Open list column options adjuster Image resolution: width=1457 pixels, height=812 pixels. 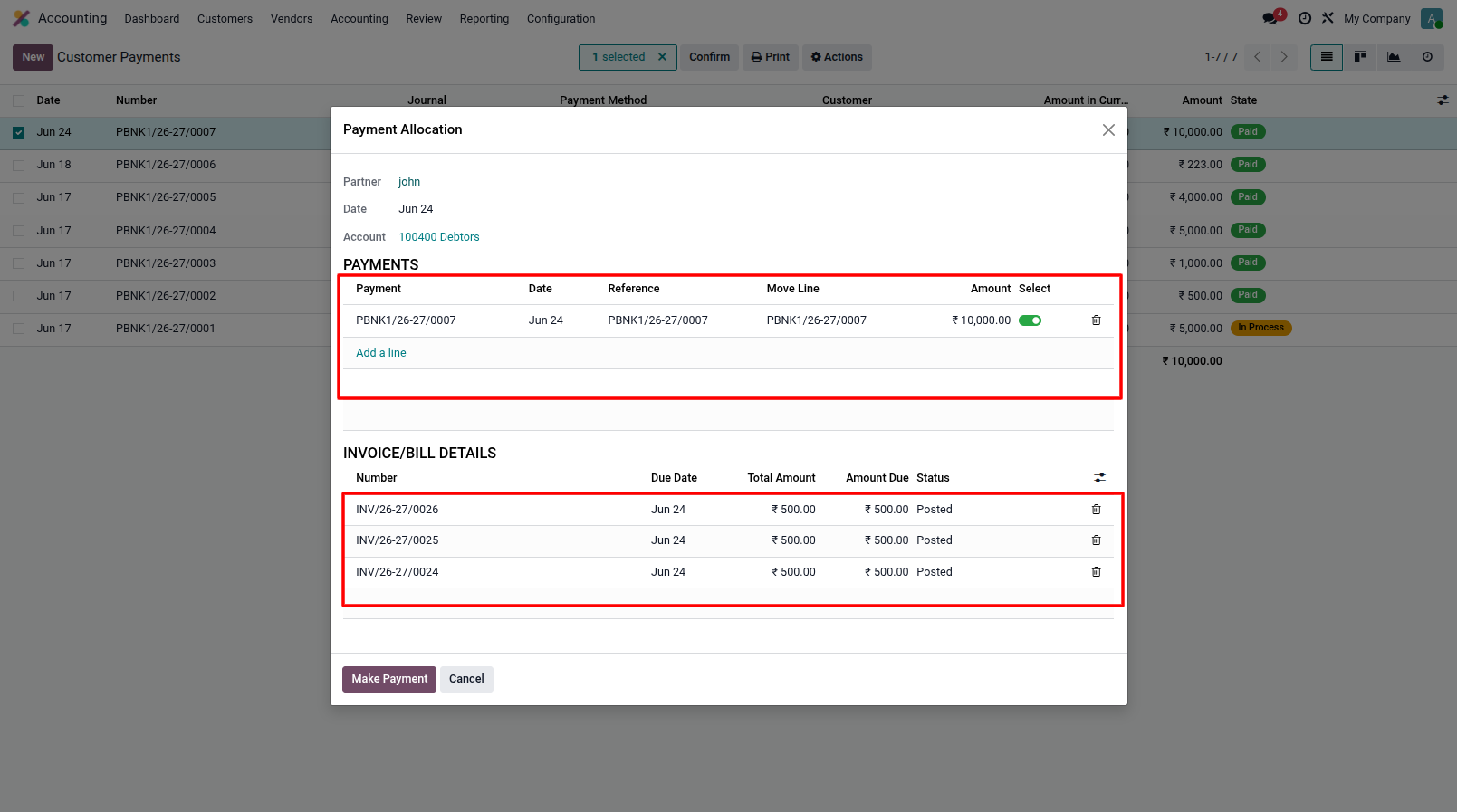click(x=1443, y=100)
